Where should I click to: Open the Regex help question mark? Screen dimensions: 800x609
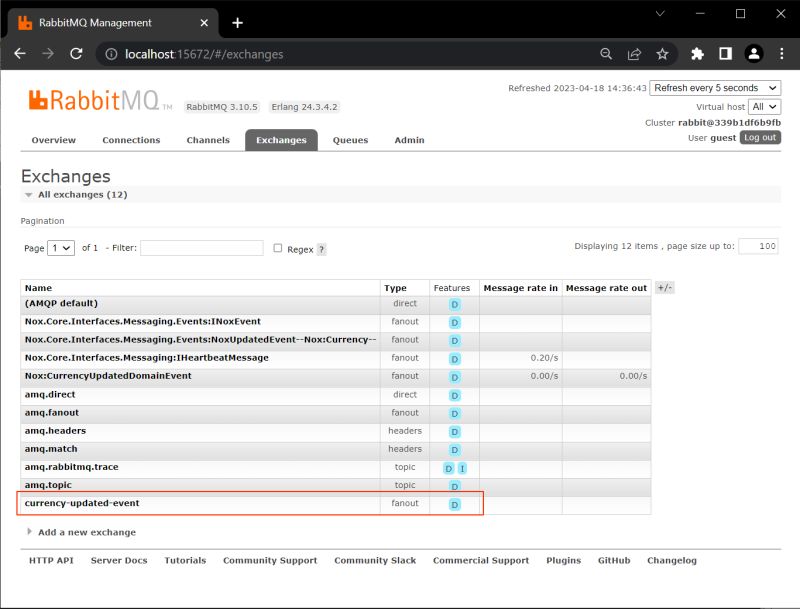pyautogui.click(x=319, y=248)
